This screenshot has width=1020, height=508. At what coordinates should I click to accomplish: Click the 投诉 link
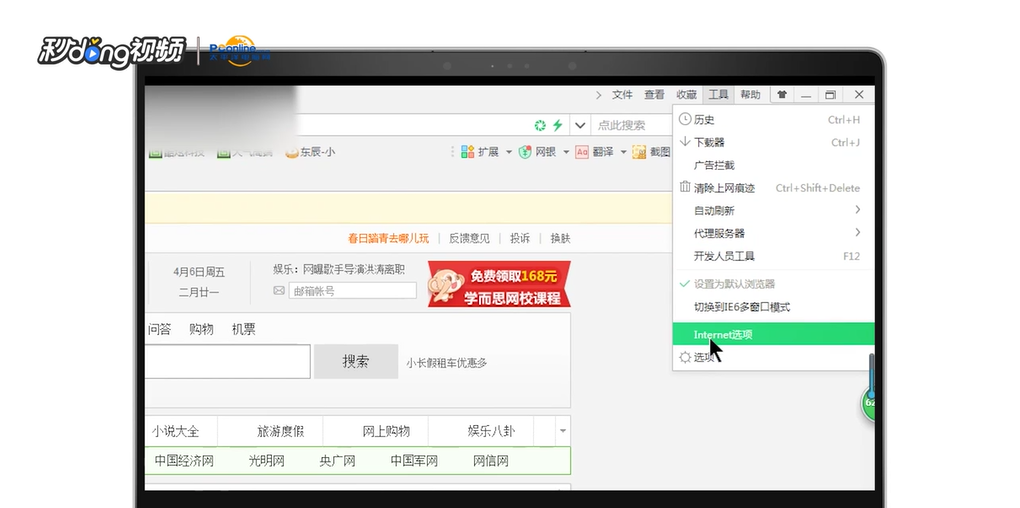(520, 239)
